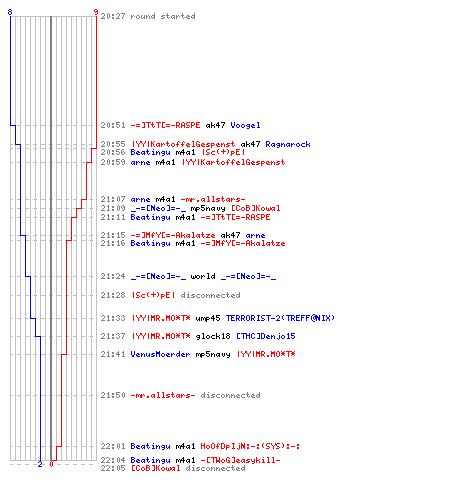Viewport: 450px width, 500px height.
Task: Click VenusMoerder at 21:41
Action: click(160, 354)
